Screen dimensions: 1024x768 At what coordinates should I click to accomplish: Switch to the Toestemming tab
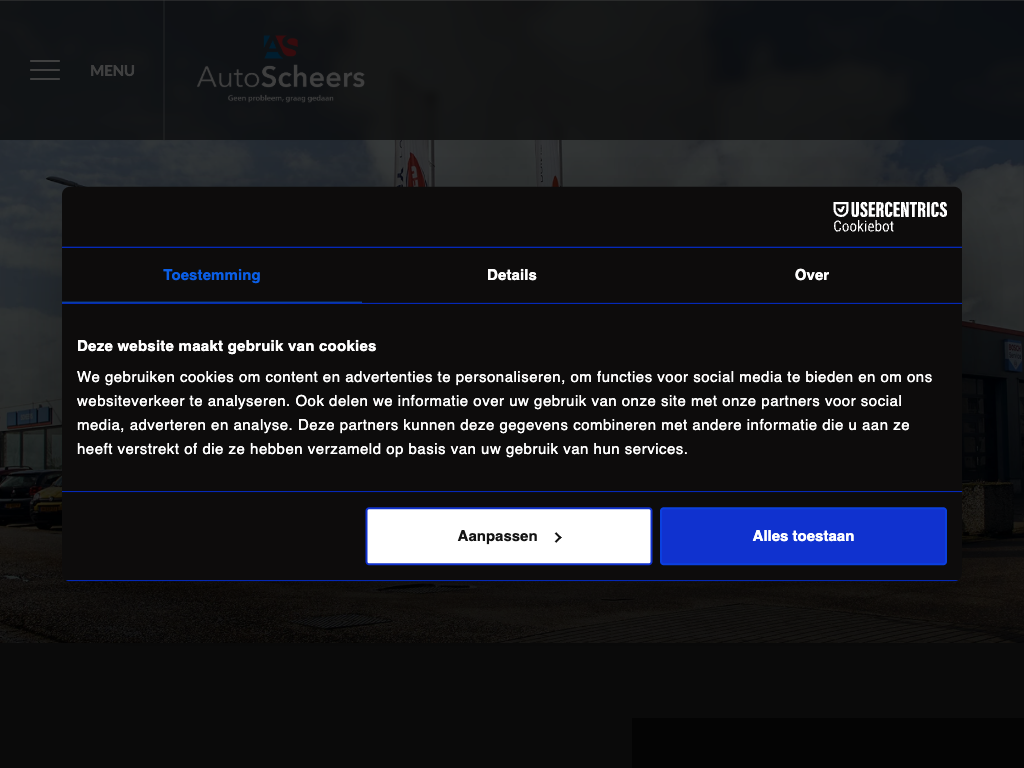click(x=212, y=275)
